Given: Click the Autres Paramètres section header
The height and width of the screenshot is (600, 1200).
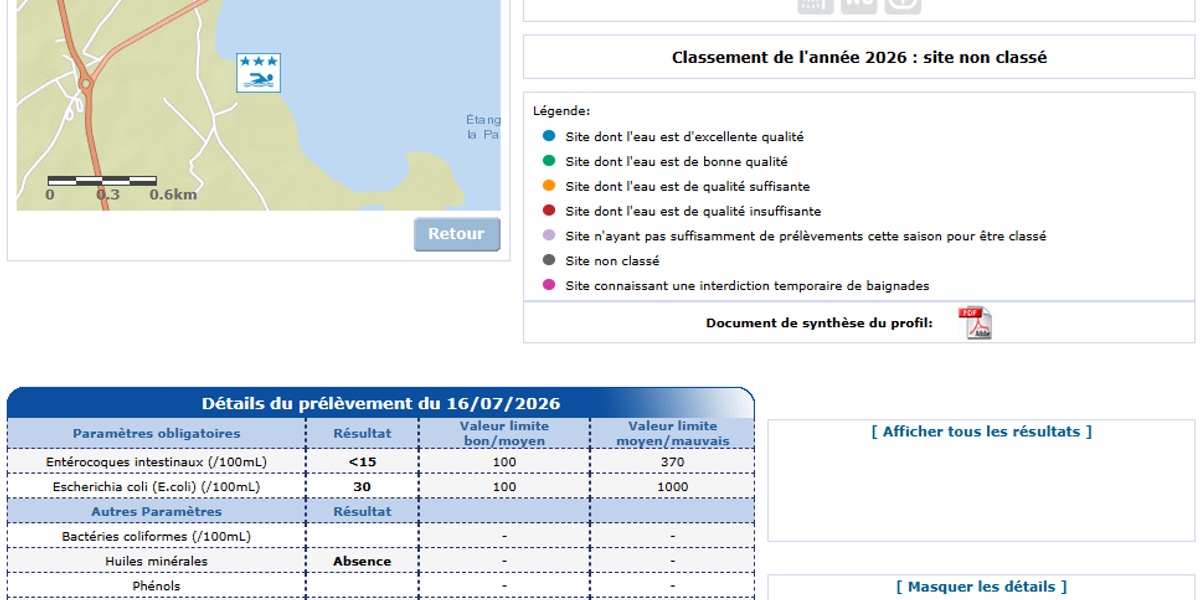Looking at the screenshot, I should 156,511.
